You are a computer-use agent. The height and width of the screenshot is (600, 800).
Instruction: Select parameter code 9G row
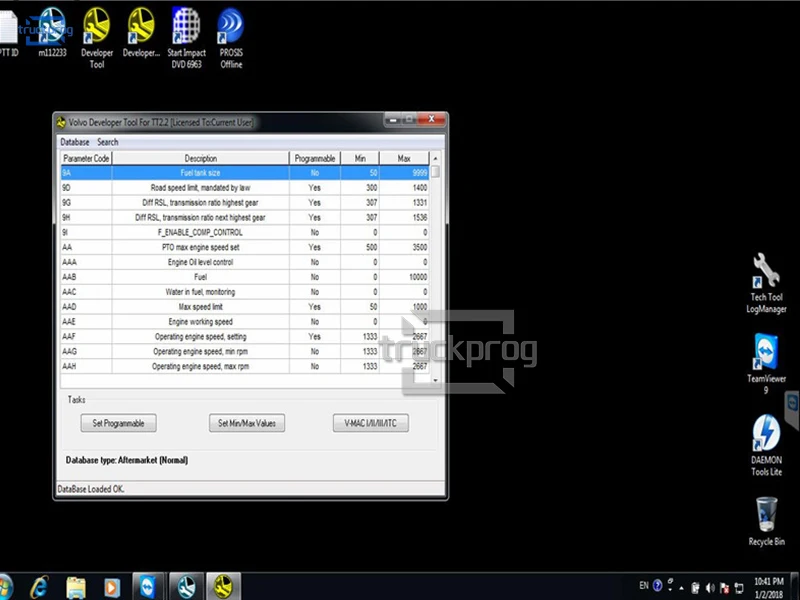245,203
